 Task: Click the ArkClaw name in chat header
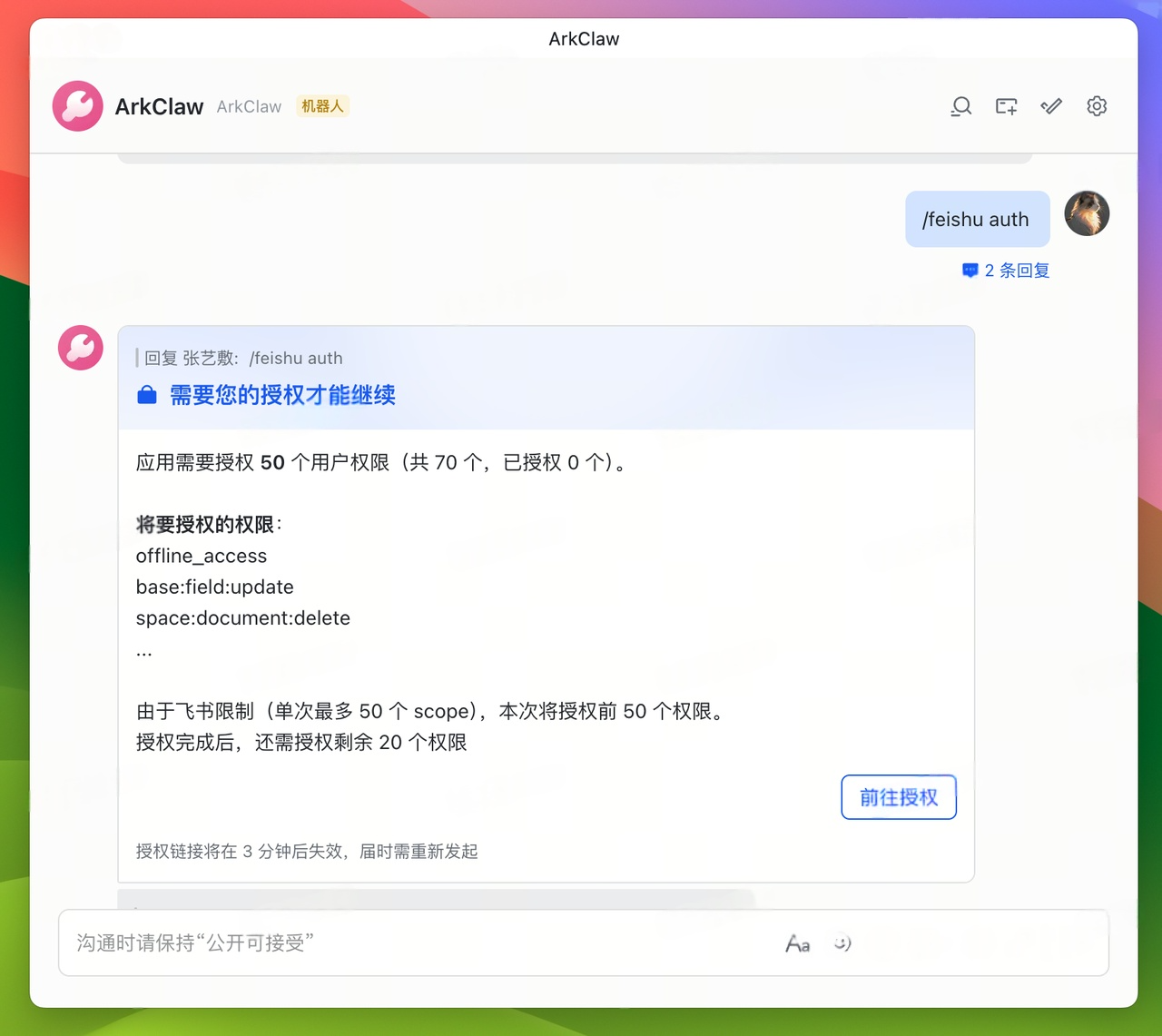point(159,106)
